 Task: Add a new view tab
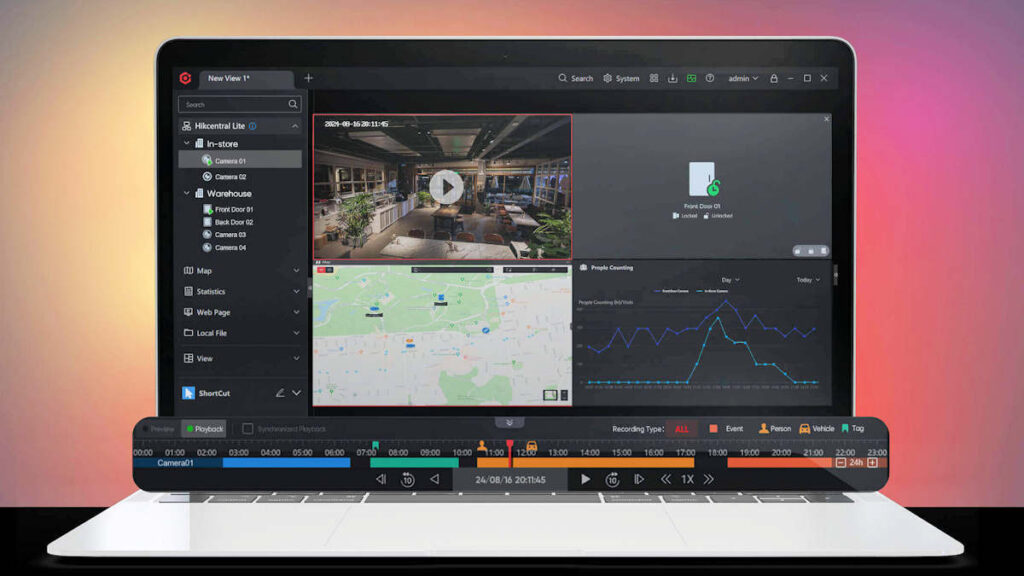tap(308, 78)
